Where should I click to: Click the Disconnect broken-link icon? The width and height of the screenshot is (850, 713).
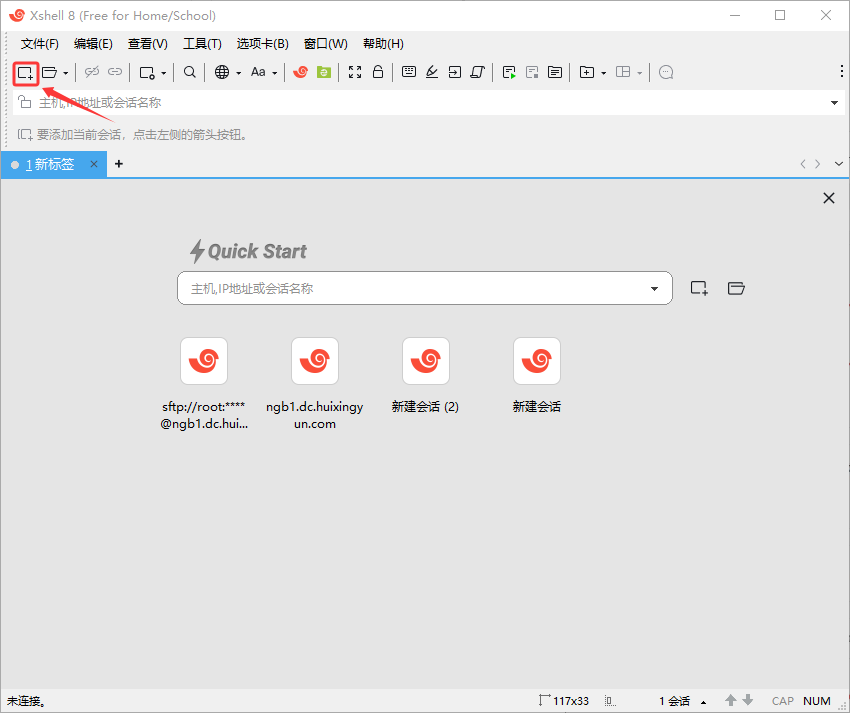click(x=92, y=72)
